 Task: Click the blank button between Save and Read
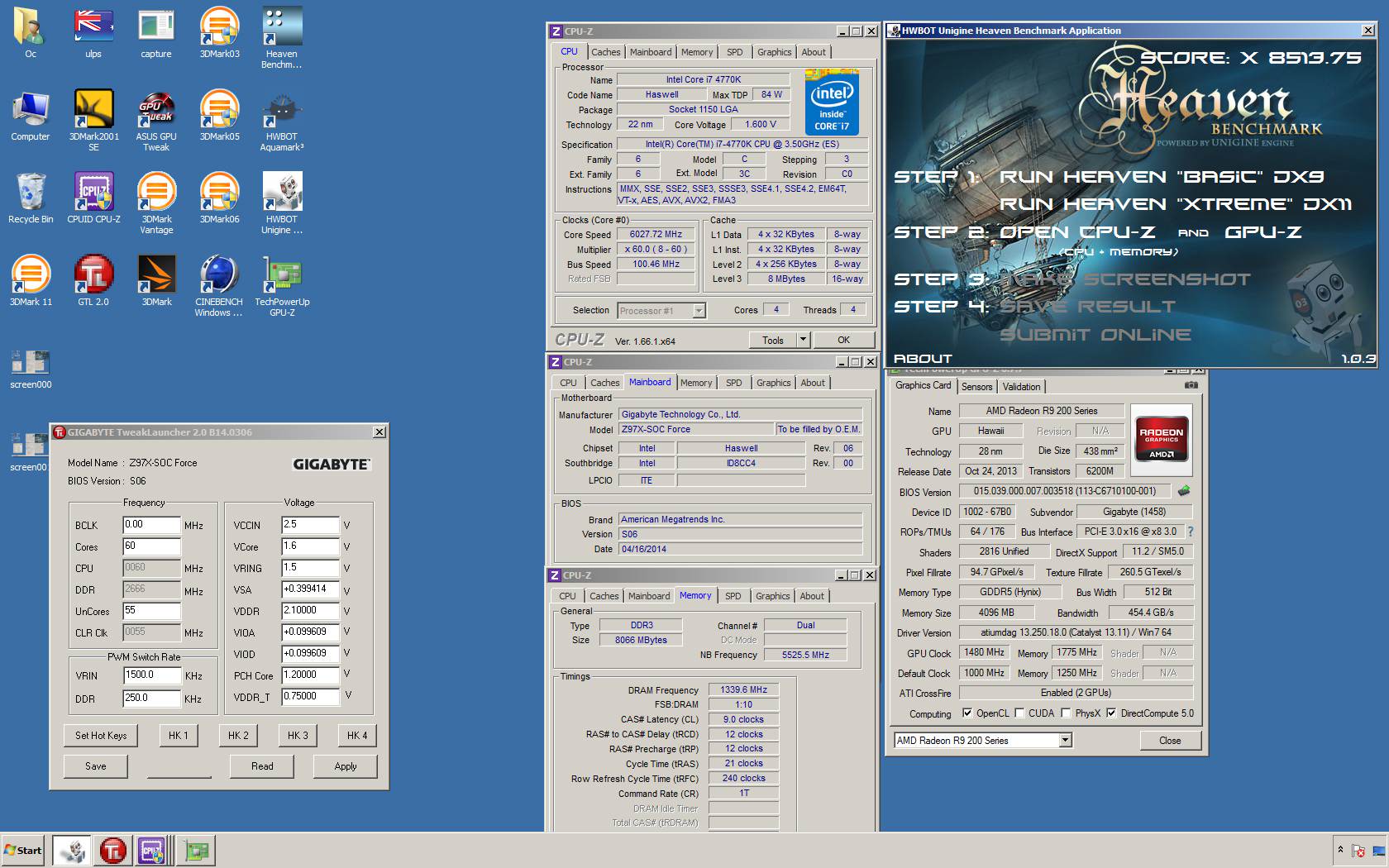click(x=179, y=766)
